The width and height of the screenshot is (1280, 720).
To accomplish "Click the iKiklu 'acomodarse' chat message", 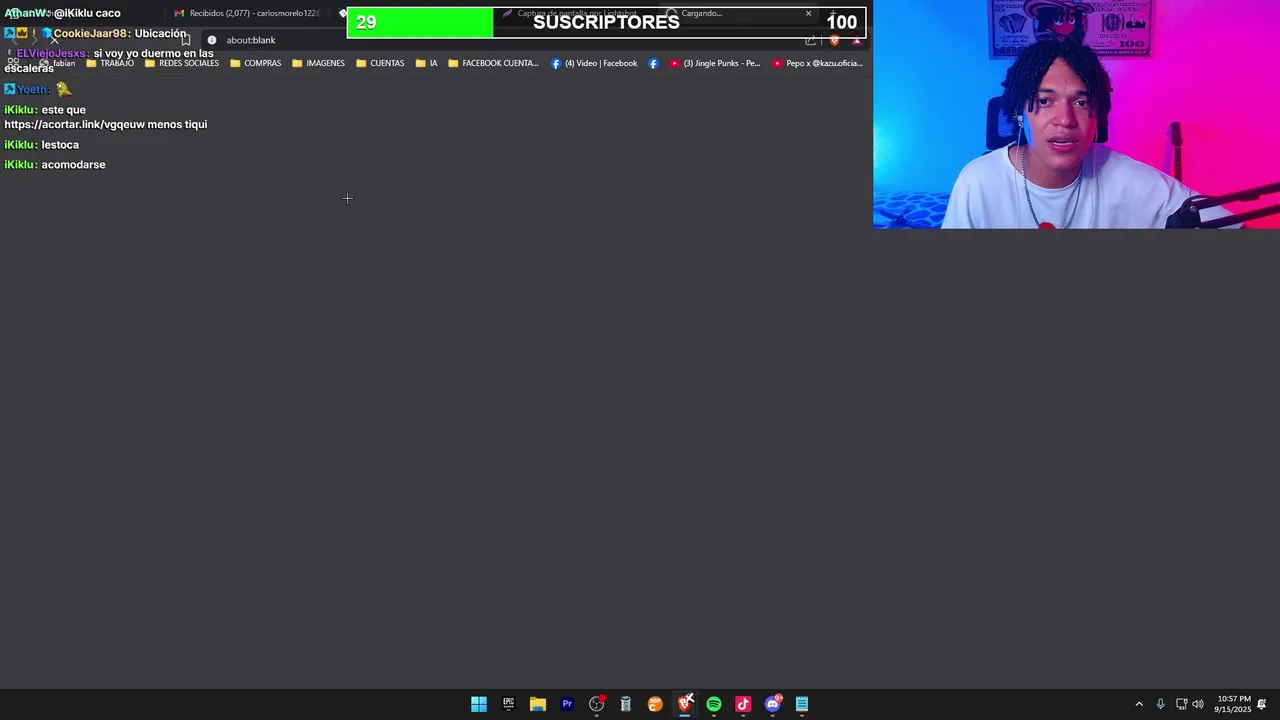I will 55,165.
